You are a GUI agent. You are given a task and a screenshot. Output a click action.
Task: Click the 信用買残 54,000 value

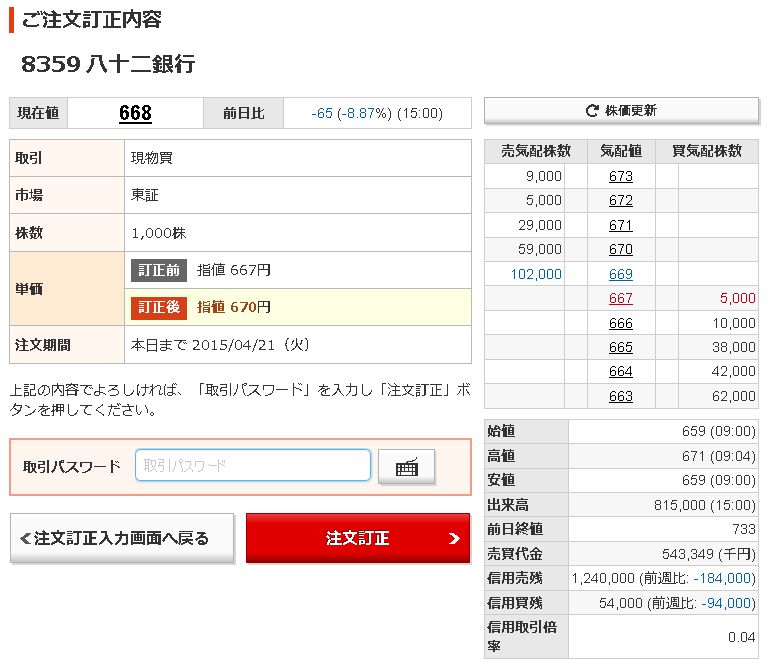click(677, 603)
